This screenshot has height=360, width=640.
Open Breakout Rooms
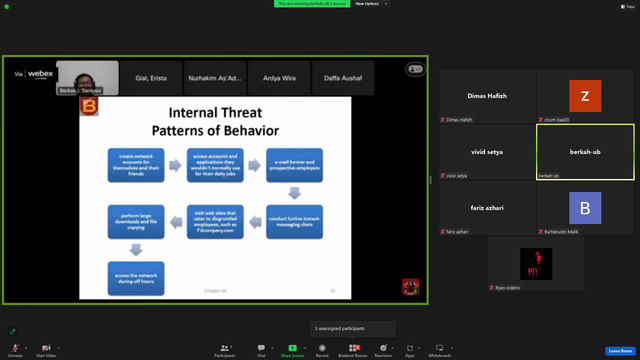[353, 350]
